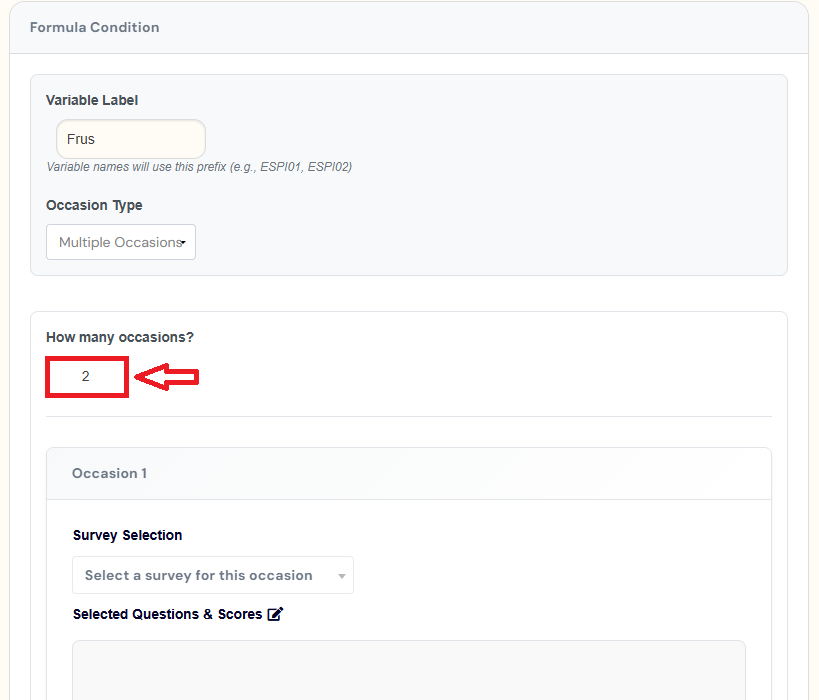Viewport: 819px width, 700px height.
Task: Click the Formula Condition panel header
Action: (x=95, y=27)
